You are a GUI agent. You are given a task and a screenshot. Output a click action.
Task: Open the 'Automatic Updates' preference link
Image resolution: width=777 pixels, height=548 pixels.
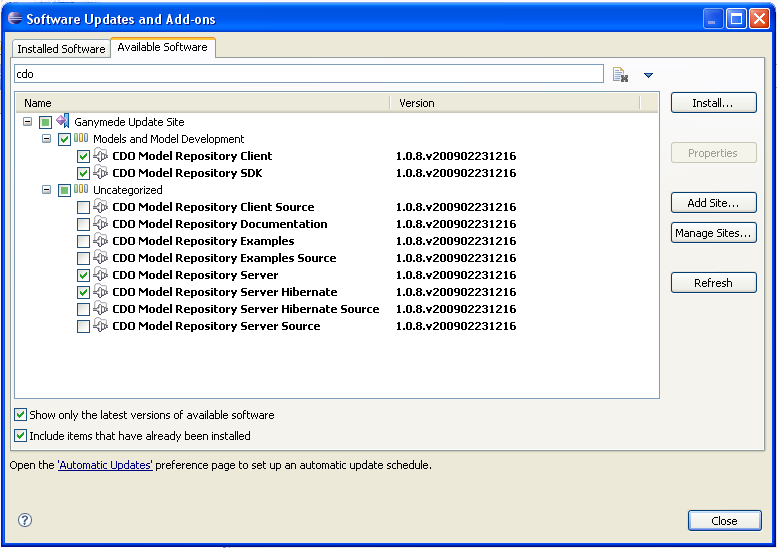tap(105, 465)
